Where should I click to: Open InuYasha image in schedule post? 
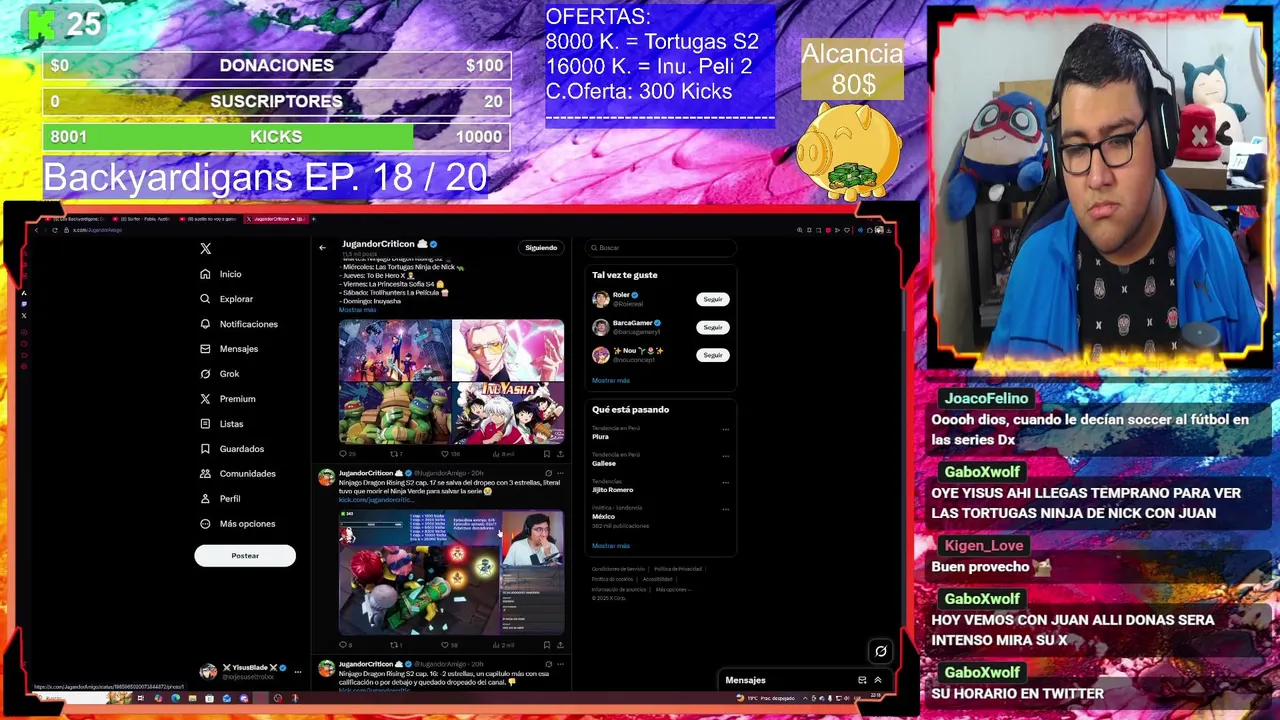point(509,414)
